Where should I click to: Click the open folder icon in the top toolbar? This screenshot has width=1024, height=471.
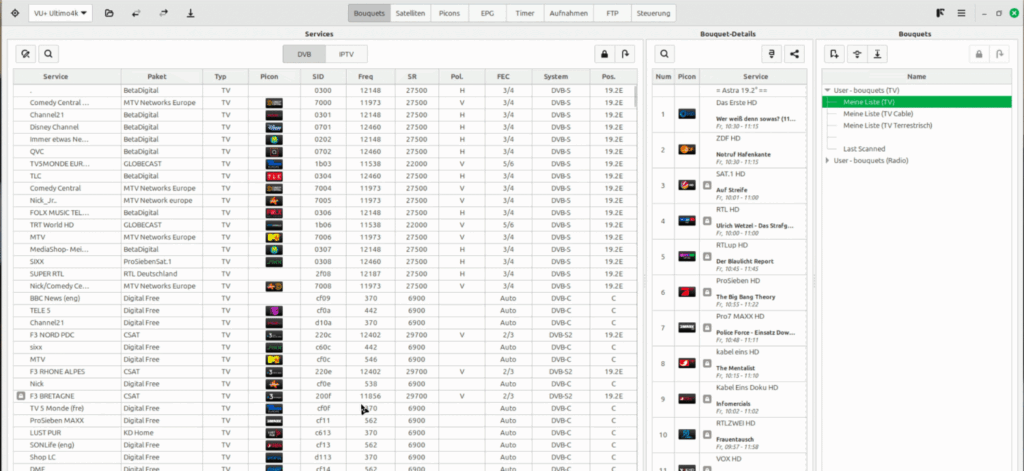(108, 13)
